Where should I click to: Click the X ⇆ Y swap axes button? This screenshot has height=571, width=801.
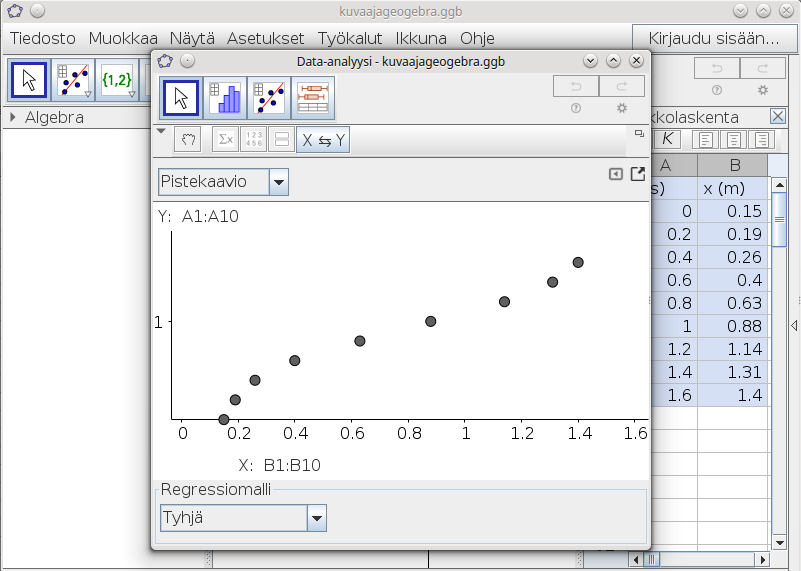coord(324,140)
